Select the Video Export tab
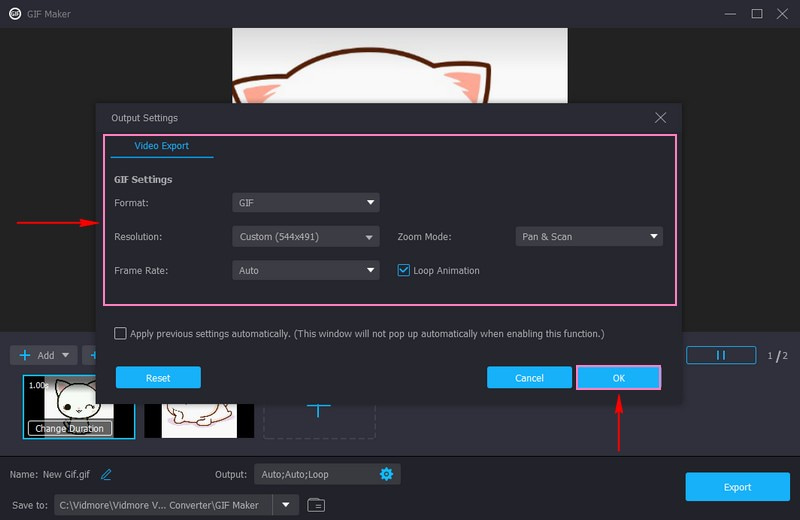The height and width of the screenshot is (520, 800). pyautogui.click(x=161, y=146)
